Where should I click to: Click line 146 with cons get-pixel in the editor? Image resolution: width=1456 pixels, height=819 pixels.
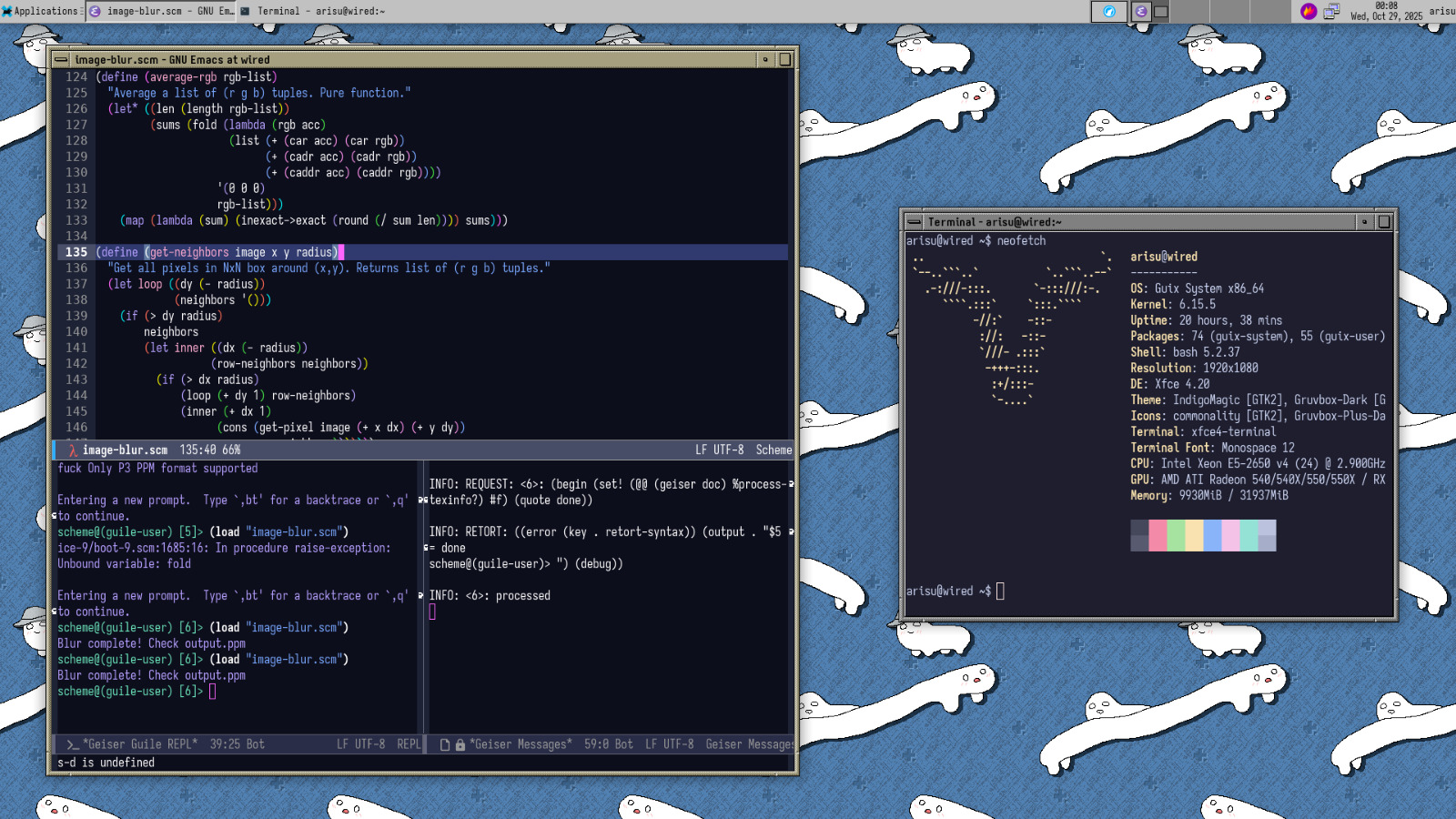341,428
